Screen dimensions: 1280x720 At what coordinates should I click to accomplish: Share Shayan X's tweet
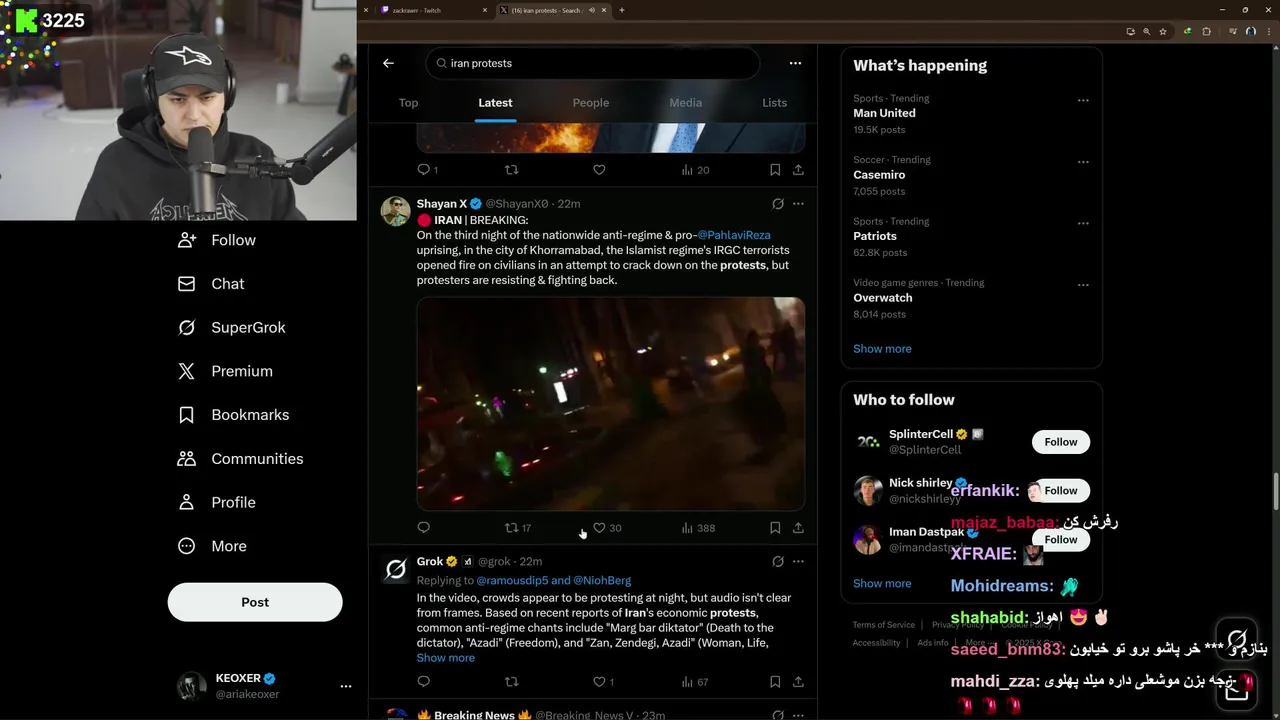click(x=798, y=528)
